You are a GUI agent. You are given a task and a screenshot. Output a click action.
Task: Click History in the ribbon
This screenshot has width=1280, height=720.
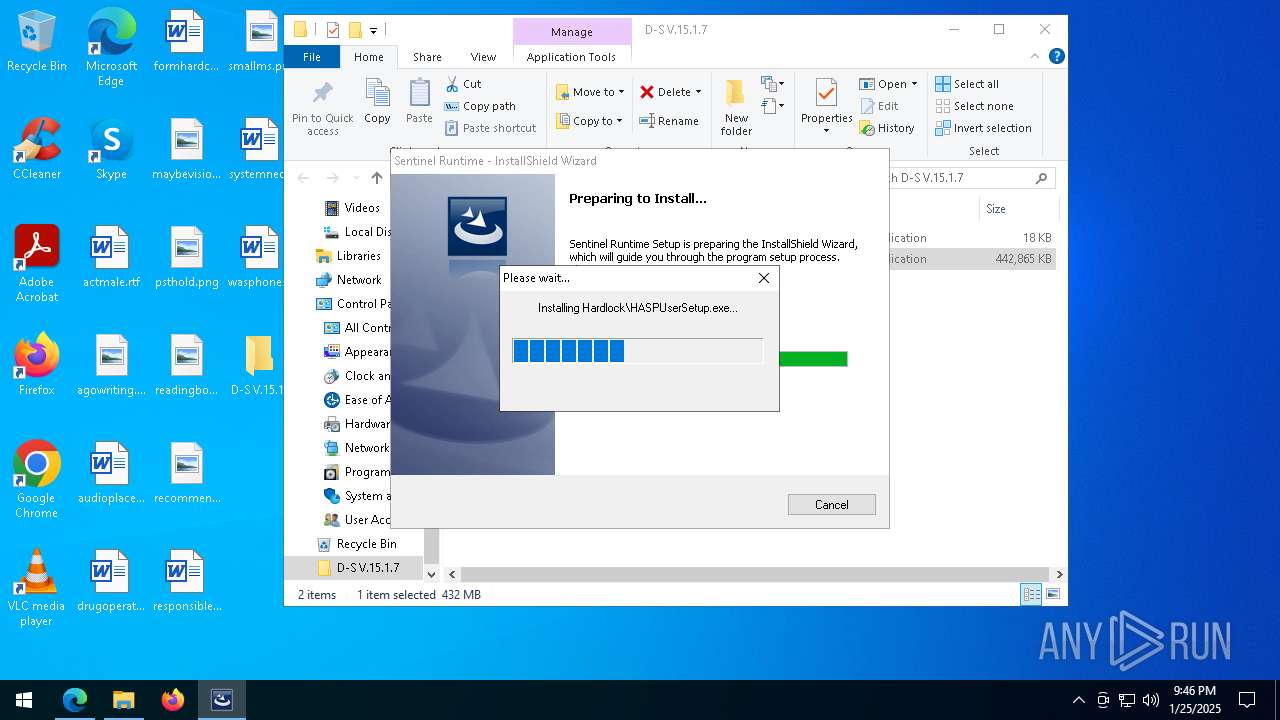click(x=887, y=128)
